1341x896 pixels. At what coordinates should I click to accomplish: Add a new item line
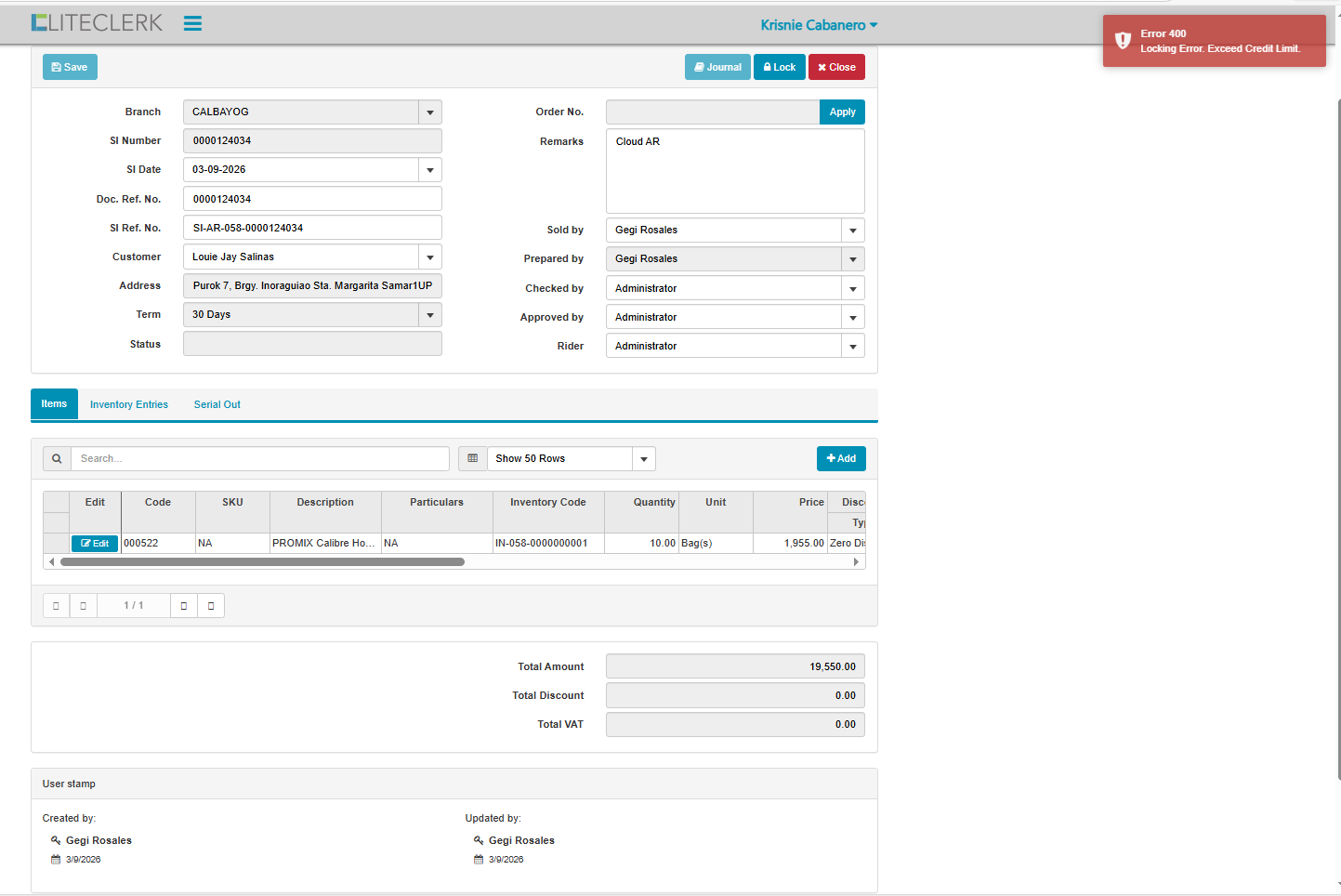pos(841,459)
